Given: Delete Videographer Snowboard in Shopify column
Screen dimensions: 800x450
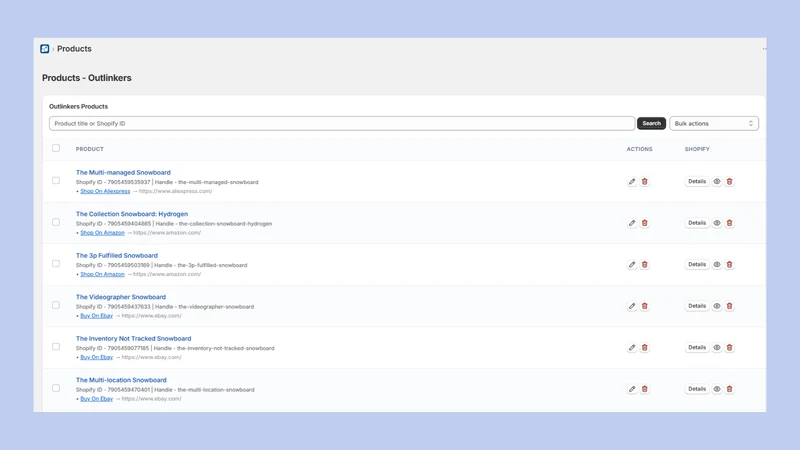Looking at the screenshot, I should point(730,306).
